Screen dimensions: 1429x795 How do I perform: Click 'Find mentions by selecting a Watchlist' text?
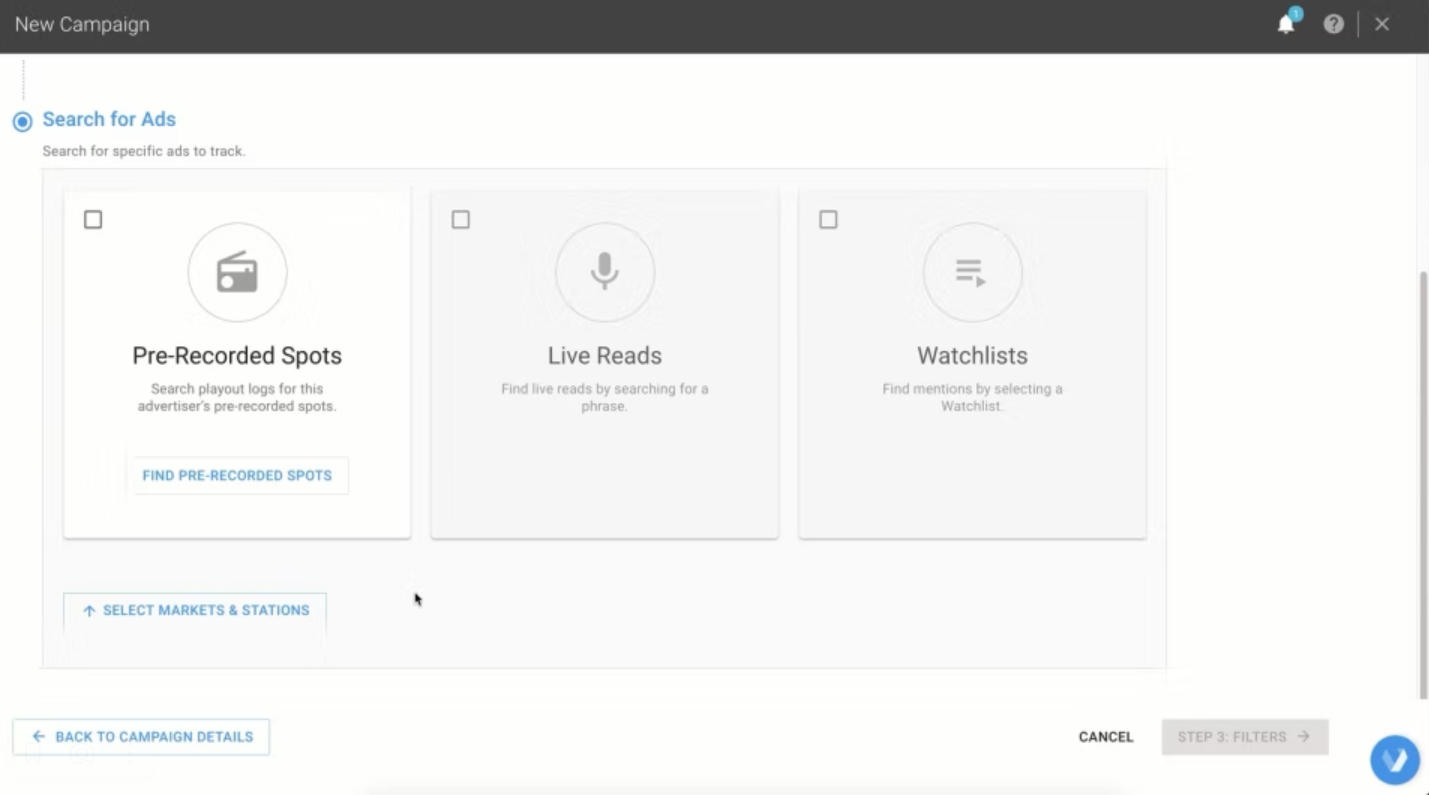pos(972,398)
